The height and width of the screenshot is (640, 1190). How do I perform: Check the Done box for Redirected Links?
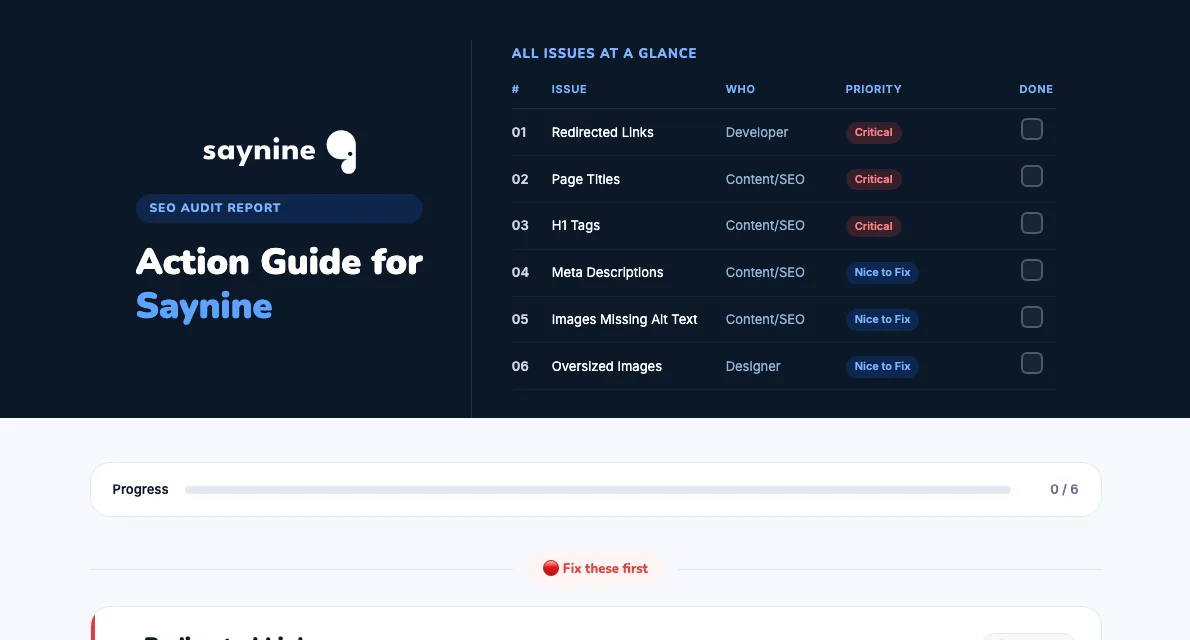(1031, 129)
